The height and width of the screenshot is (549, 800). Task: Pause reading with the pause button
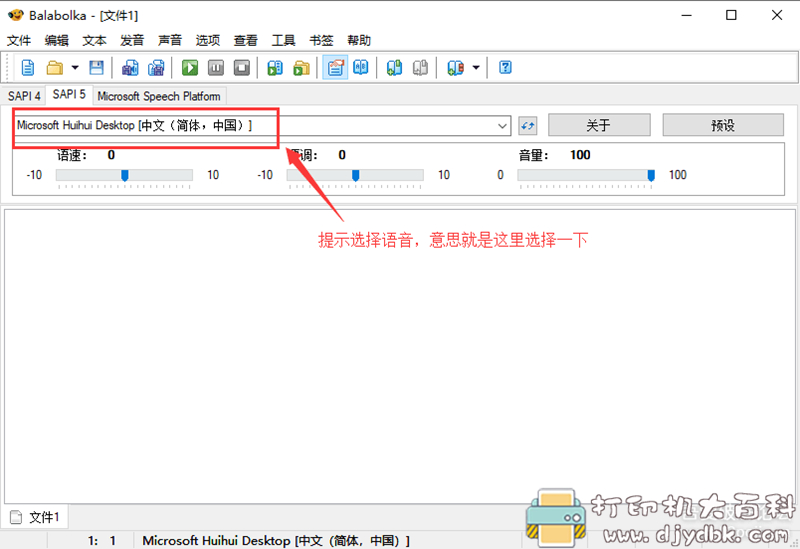[216, 67]
